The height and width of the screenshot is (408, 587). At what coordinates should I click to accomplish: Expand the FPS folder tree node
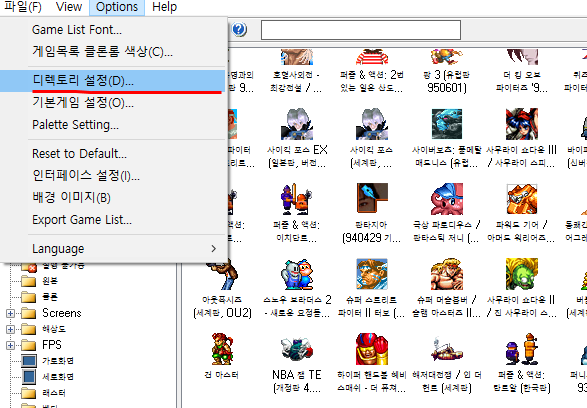coord(10,345)
